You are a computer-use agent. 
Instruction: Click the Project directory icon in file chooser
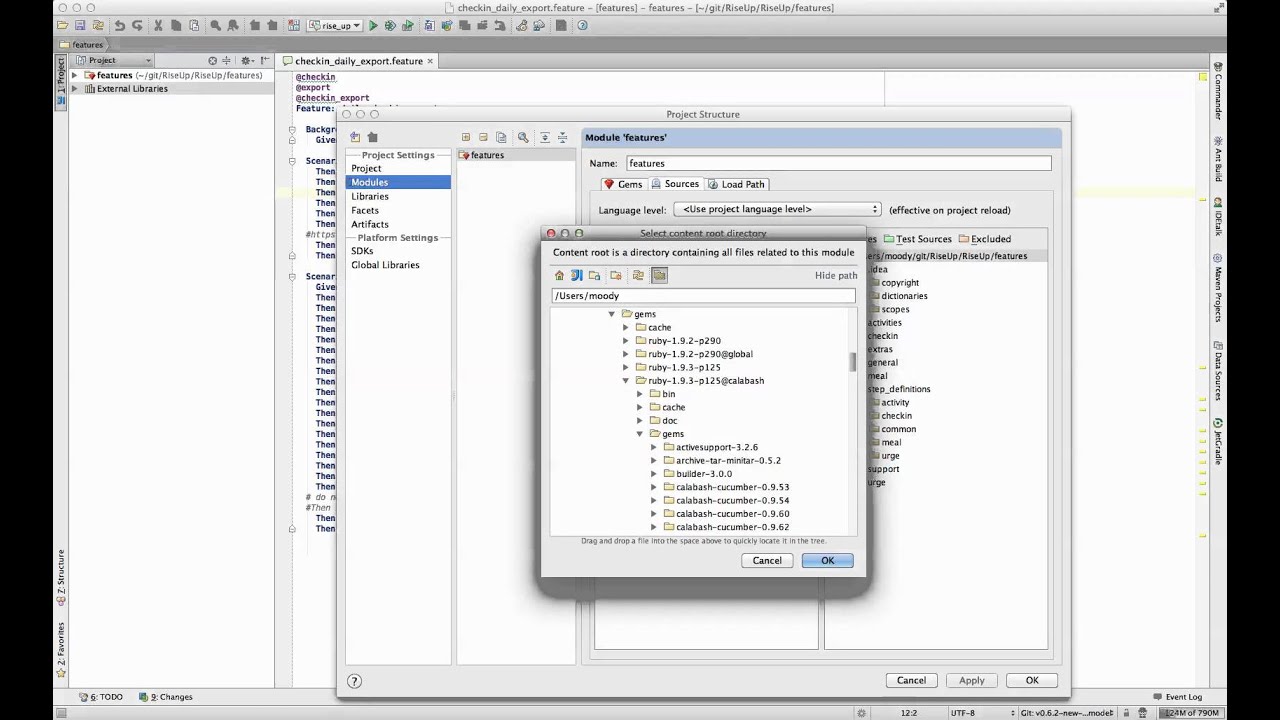[x=577, y=275]
